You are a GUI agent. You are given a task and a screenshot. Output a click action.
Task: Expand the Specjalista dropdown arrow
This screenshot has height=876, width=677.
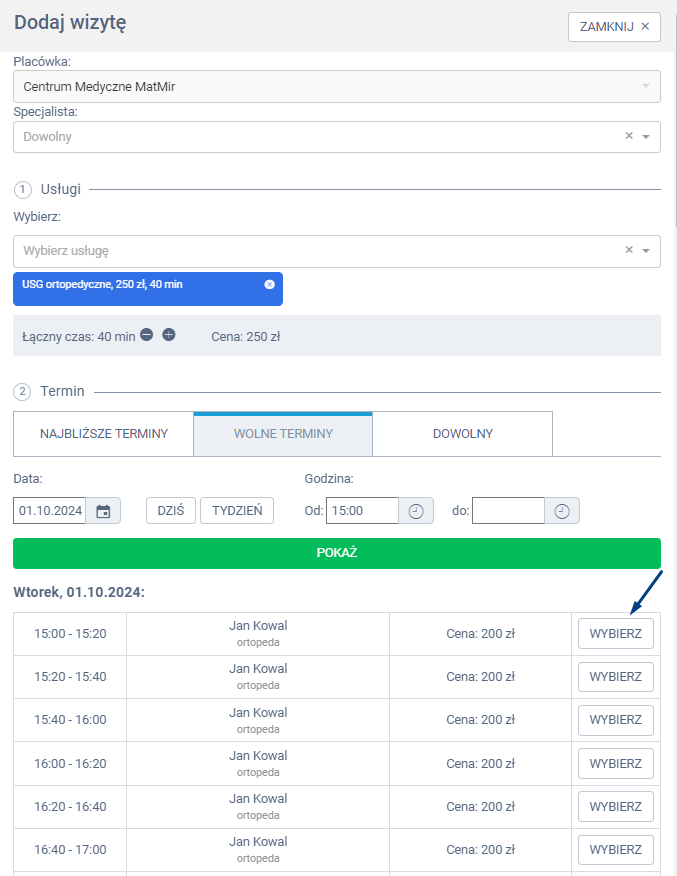[x=646, y=137]
